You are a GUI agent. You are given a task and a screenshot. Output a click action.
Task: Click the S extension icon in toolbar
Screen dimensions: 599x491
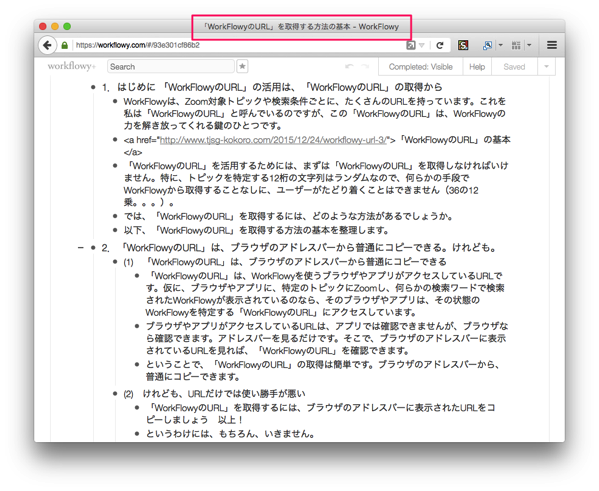[463, 45]
